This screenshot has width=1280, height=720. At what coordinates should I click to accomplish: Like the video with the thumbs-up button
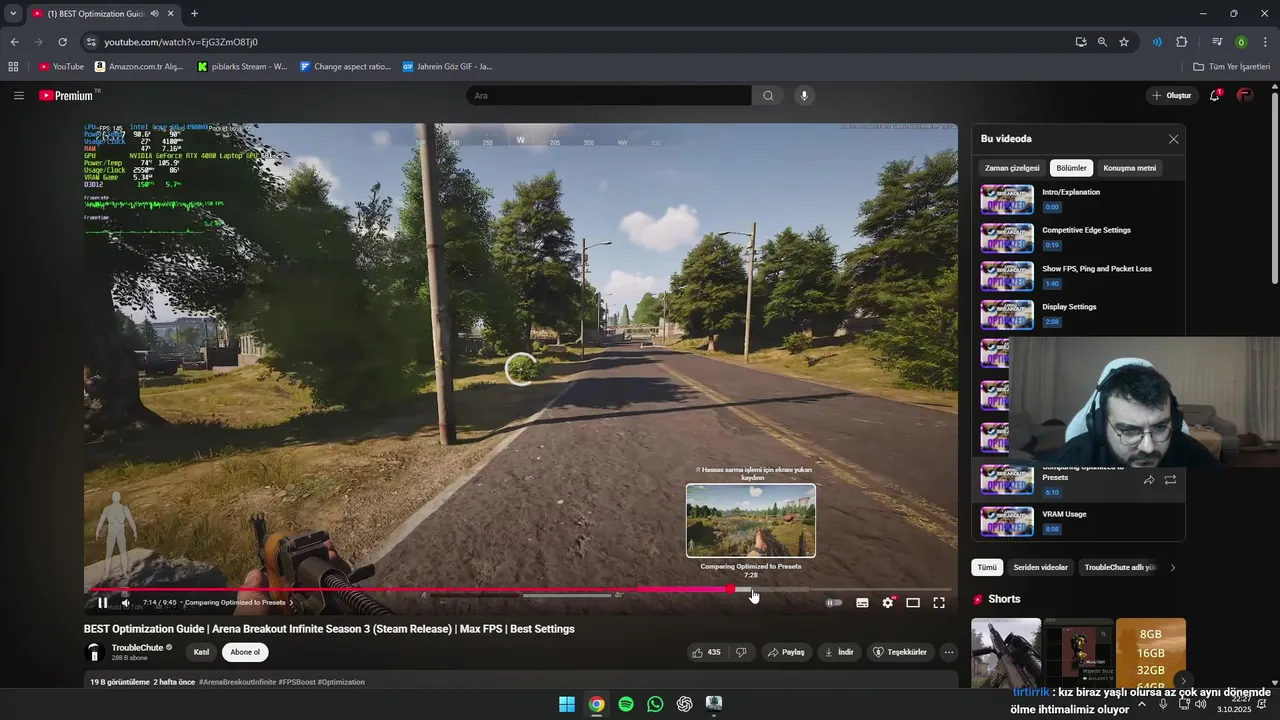(706, 652)
